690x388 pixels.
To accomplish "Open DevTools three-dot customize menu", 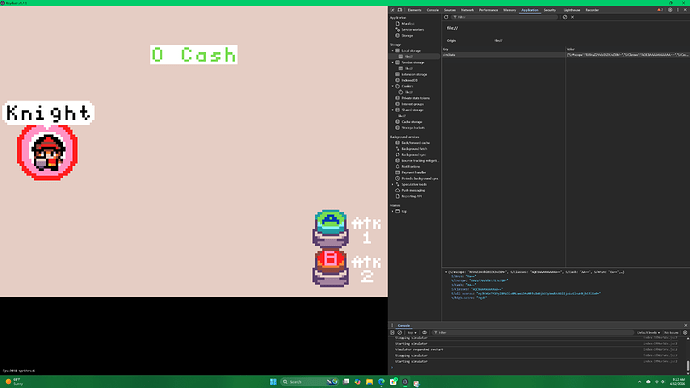I will [x=678, y=10].
